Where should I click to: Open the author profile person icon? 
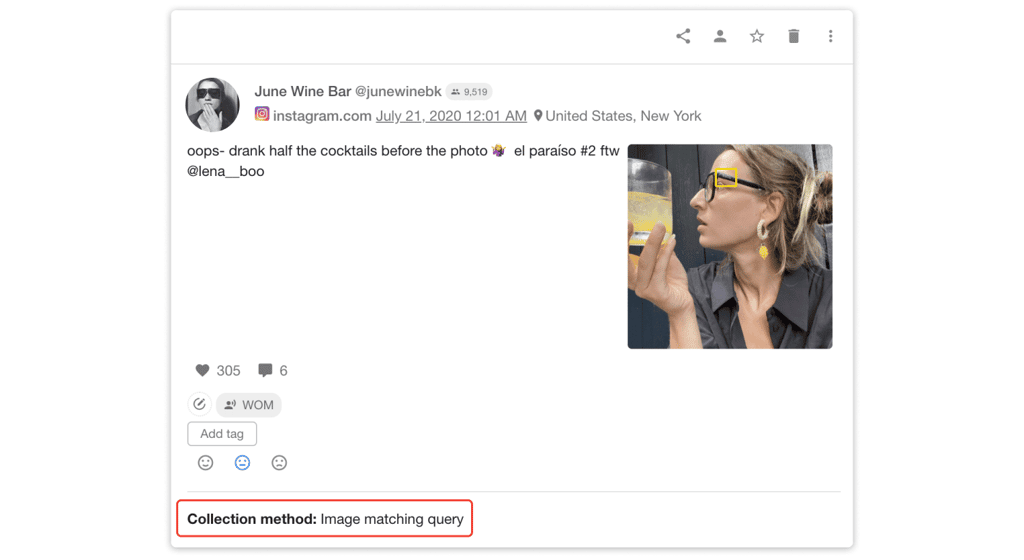[720, 36]
